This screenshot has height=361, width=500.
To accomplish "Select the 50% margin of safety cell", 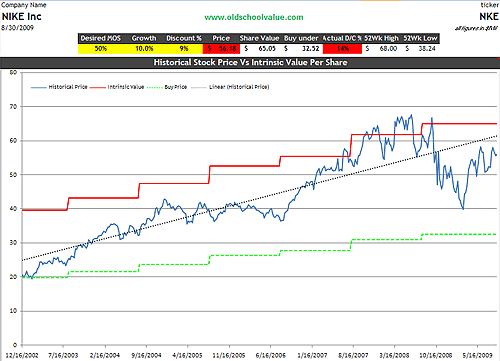I will point(101,49).
